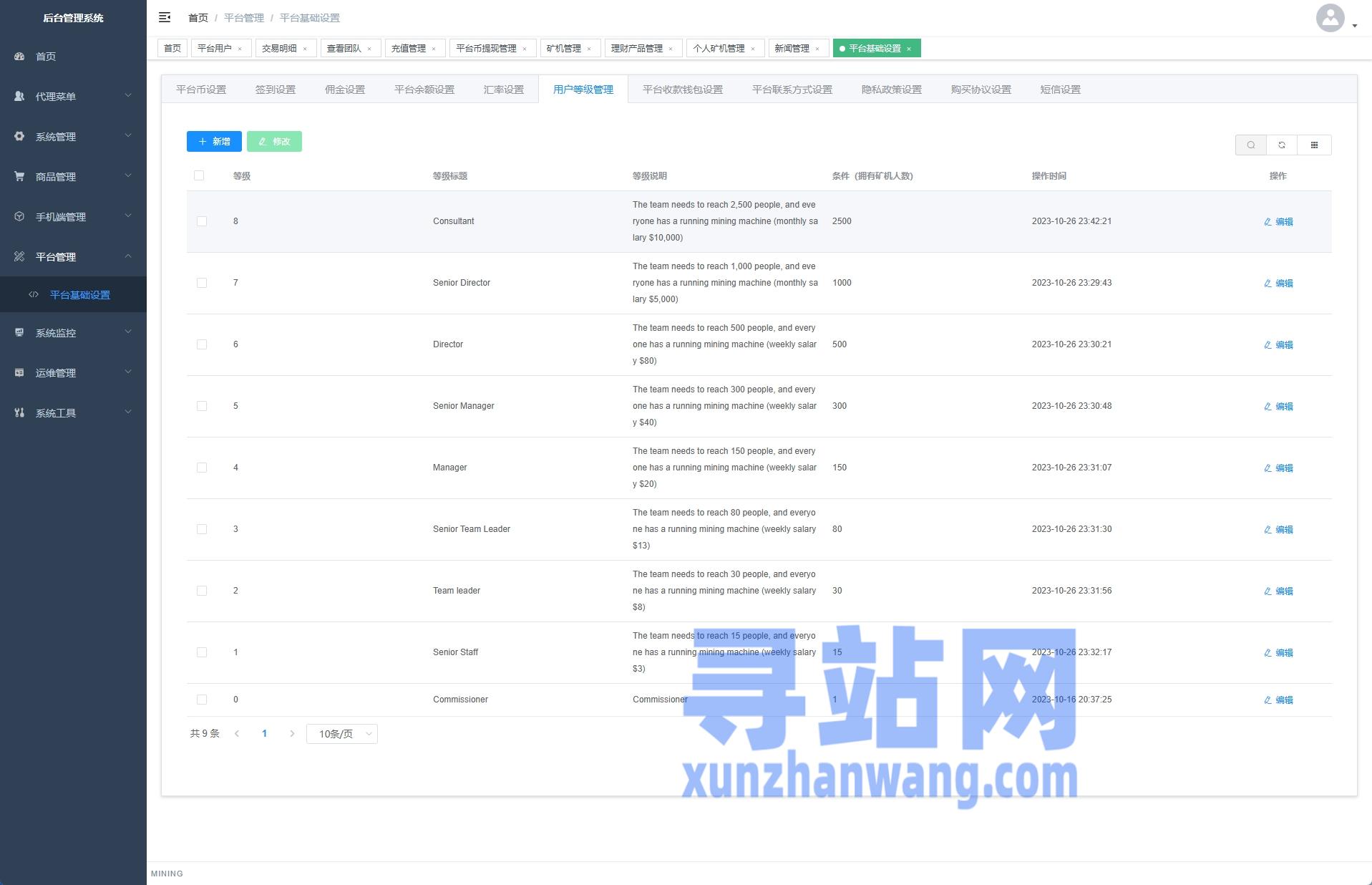1372x885 pixels.
Task: Expand the 运维管理 sidebar menu
Action: pos(73,373)
